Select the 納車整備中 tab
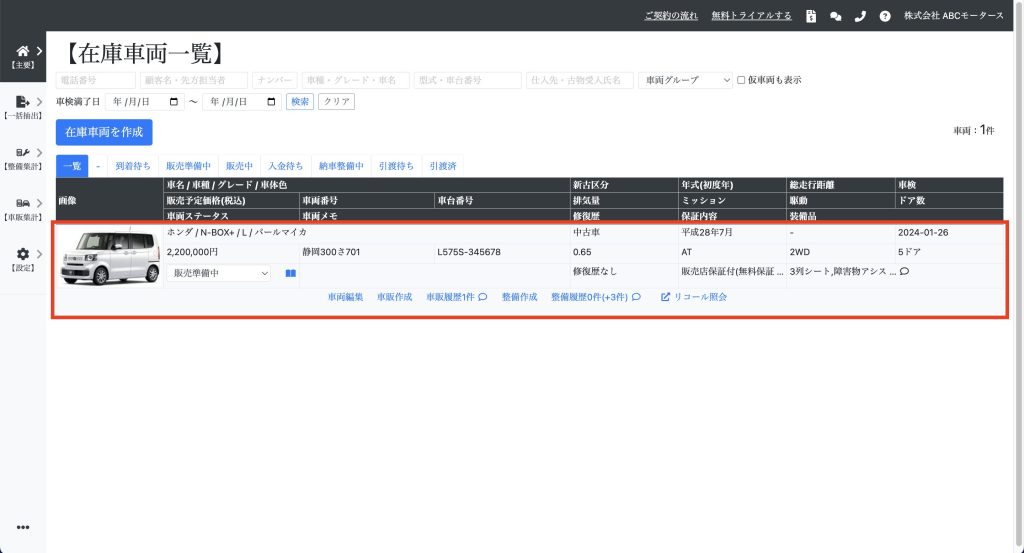Screen dimensions: 1024x553 (341, 166)
